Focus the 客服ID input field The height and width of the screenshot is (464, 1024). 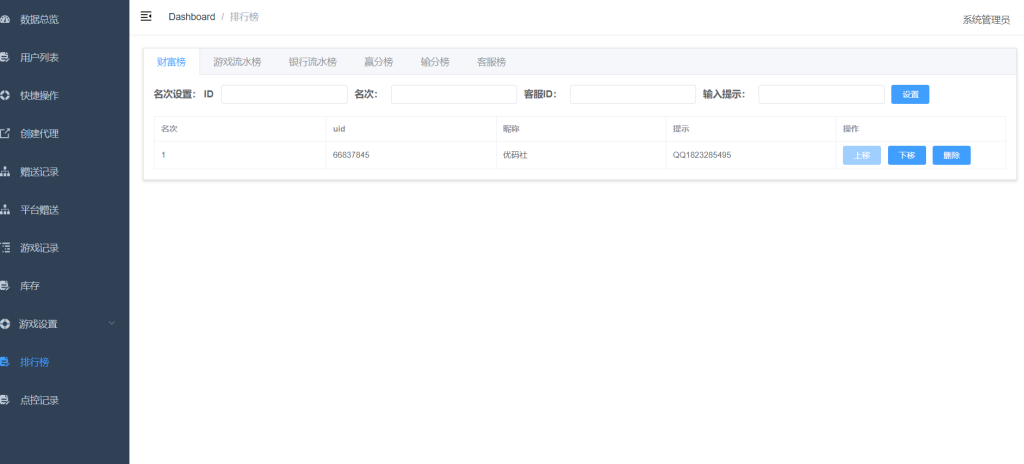(633, 94)
